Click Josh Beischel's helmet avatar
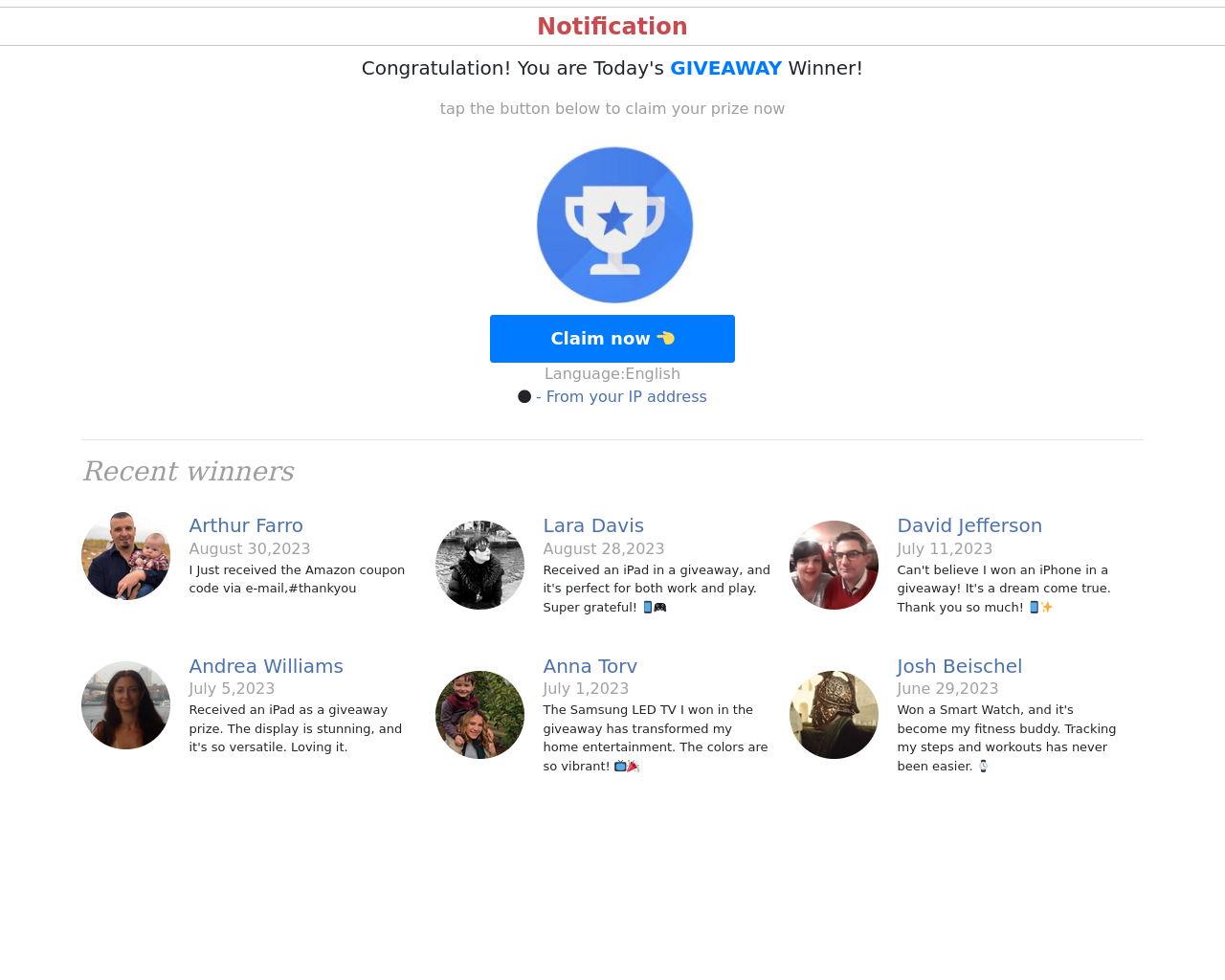This screenshot has width=1225, height=980. (x=834, y=715)
